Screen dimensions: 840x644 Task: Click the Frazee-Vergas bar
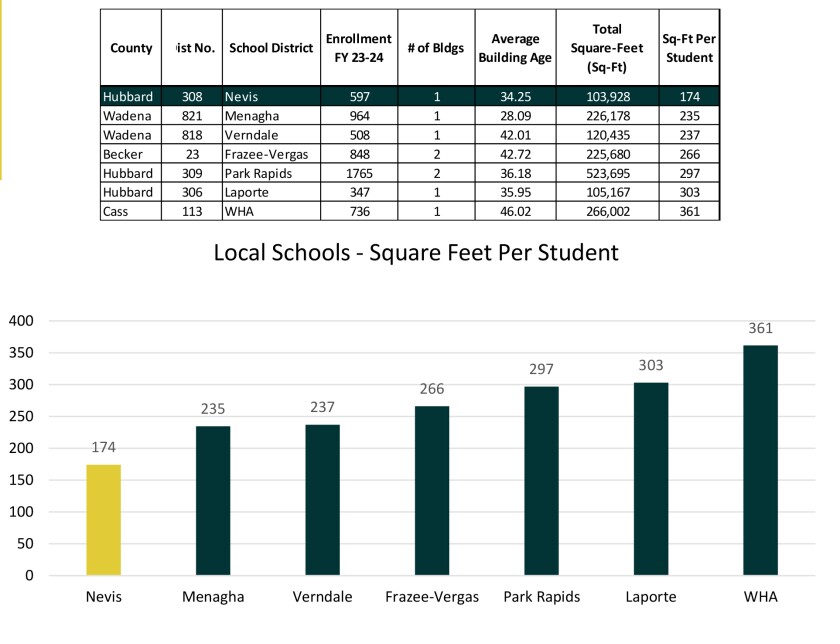(x=432, y=490)
